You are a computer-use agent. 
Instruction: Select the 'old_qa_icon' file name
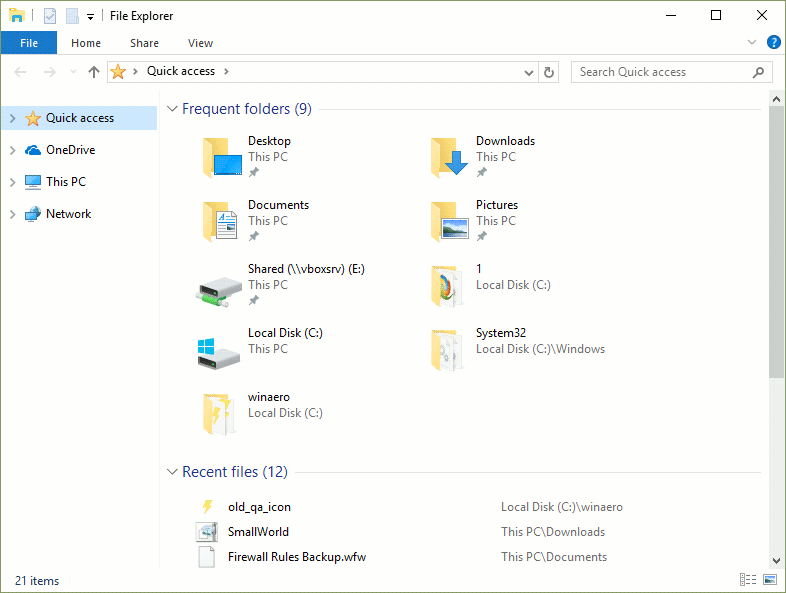[x=259, y=507]
